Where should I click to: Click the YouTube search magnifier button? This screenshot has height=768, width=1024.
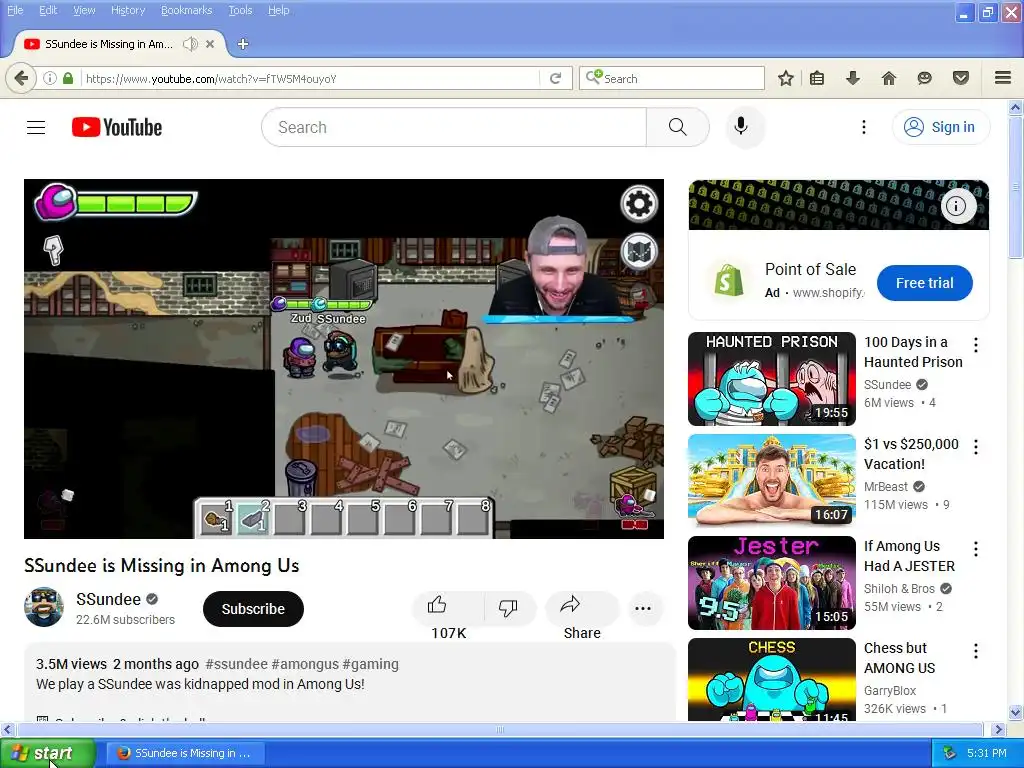[677, 127]
